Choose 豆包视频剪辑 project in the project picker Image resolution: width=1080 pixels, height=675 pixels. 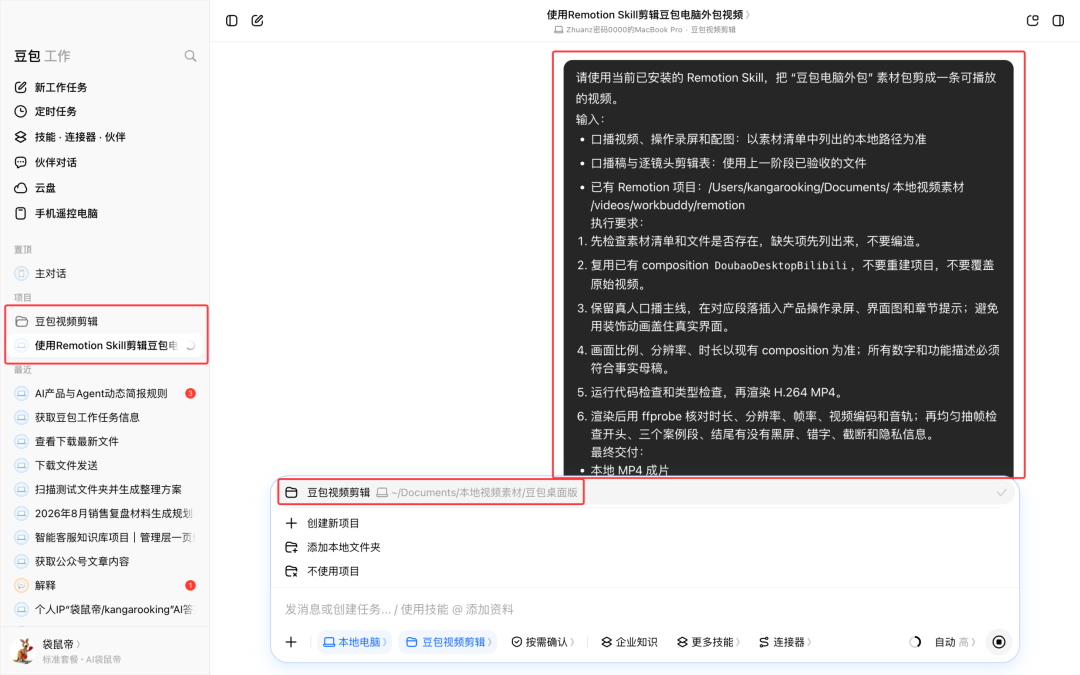[645, 492]
